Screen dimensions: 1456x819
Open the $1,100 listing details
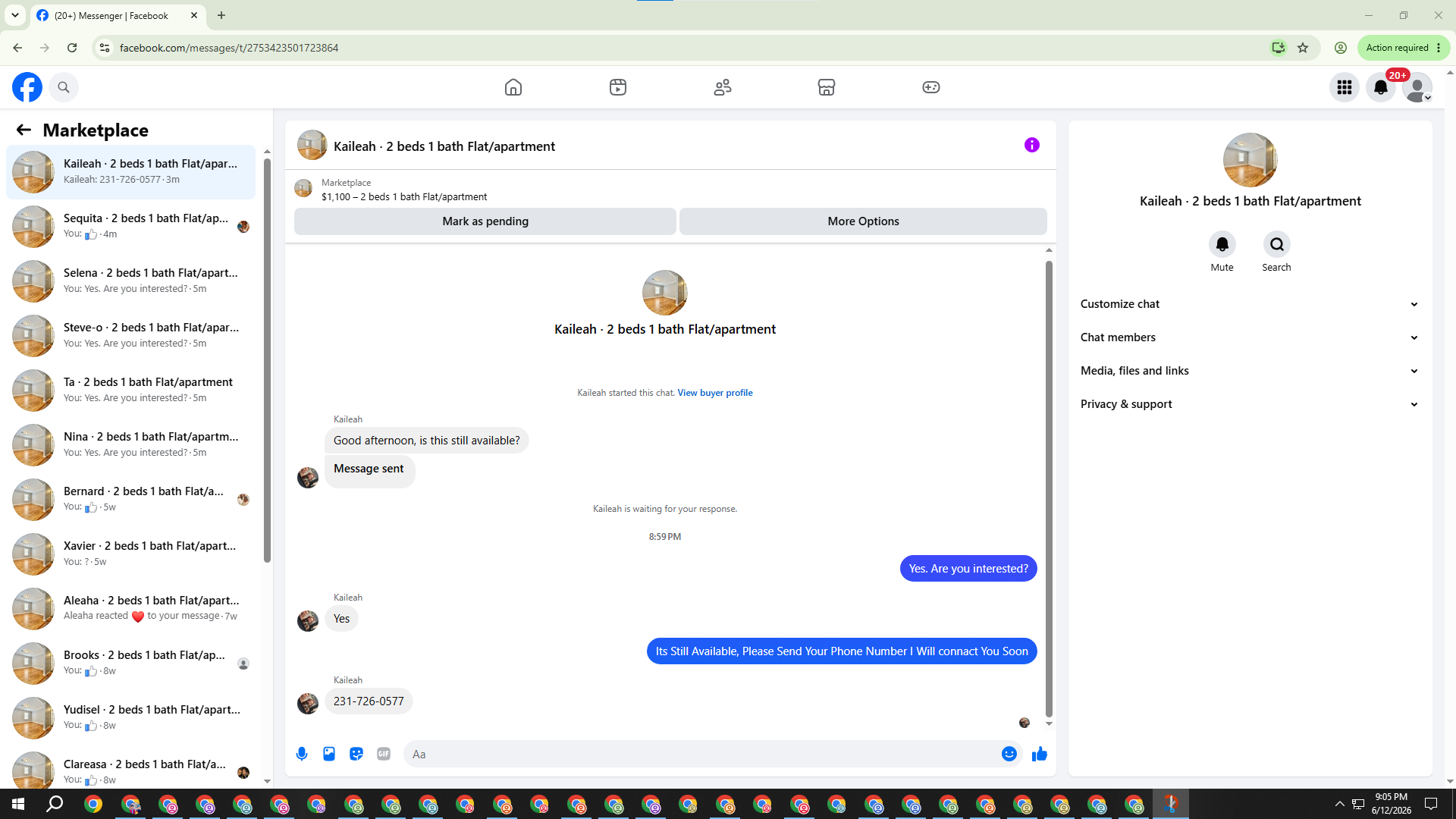[x=404, y=197]
